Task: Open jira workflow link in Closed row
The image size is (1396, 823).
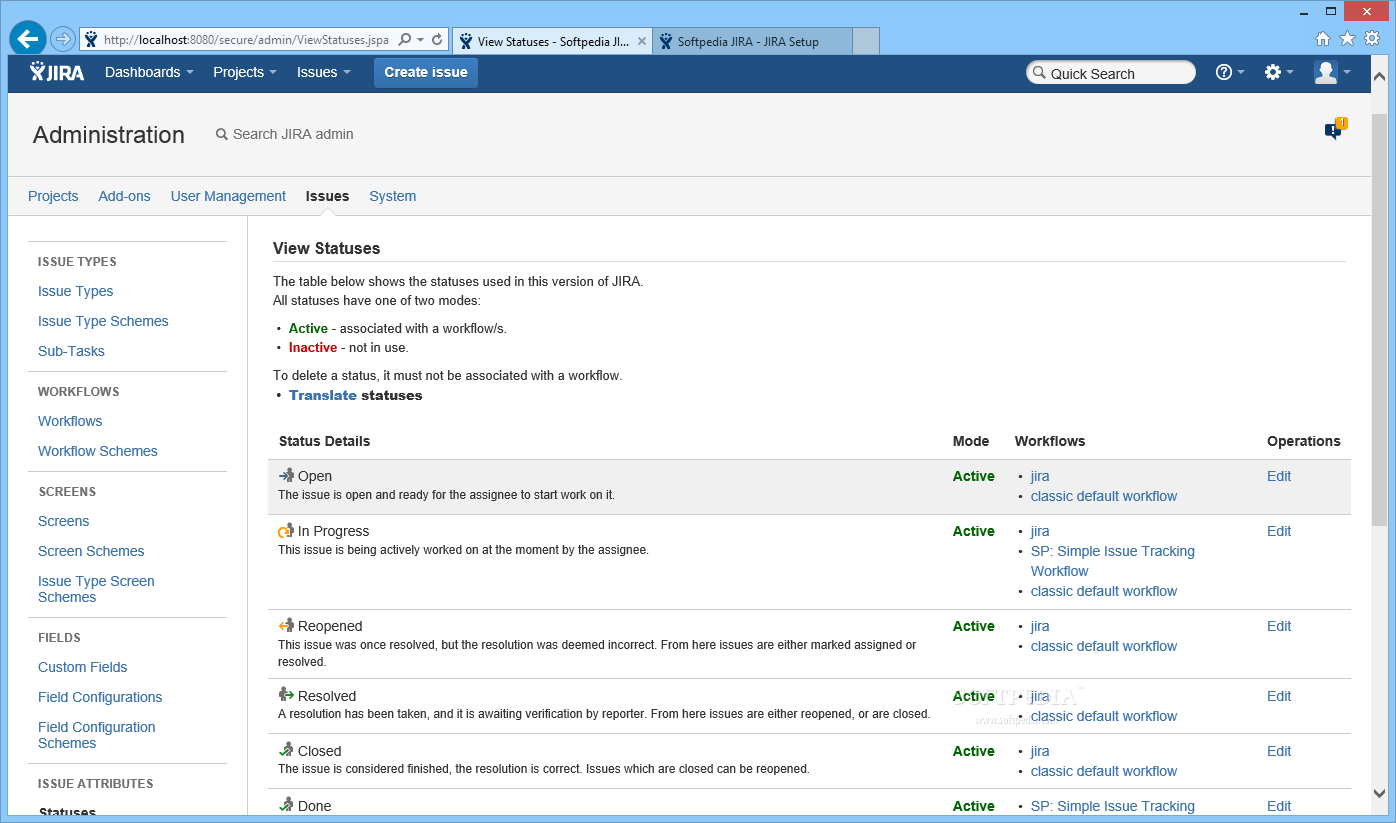Action: tap(1040, 751)
